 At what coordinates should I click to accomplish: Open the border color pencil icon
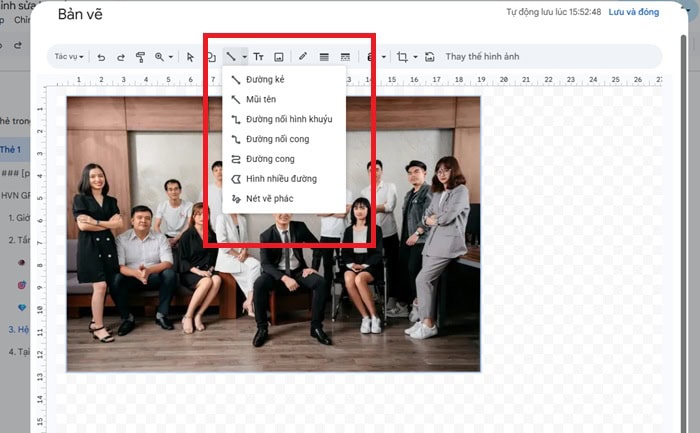click(x=303, y=56)
